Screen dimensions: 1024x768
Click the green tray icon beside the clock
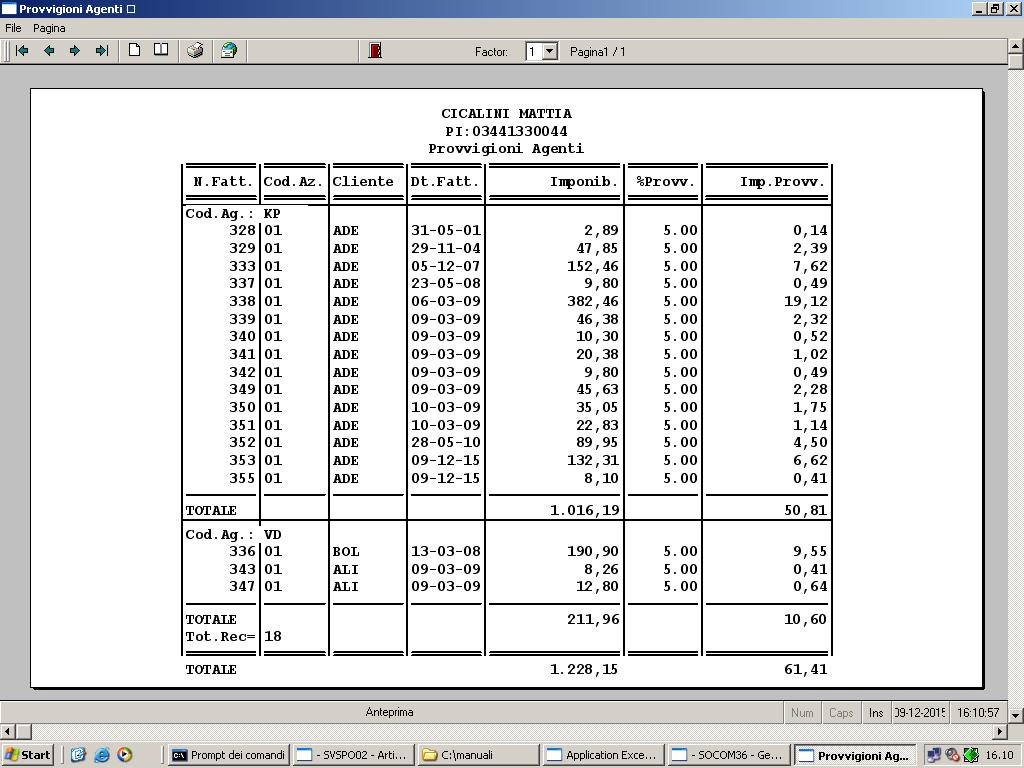[x=971, y=756]
